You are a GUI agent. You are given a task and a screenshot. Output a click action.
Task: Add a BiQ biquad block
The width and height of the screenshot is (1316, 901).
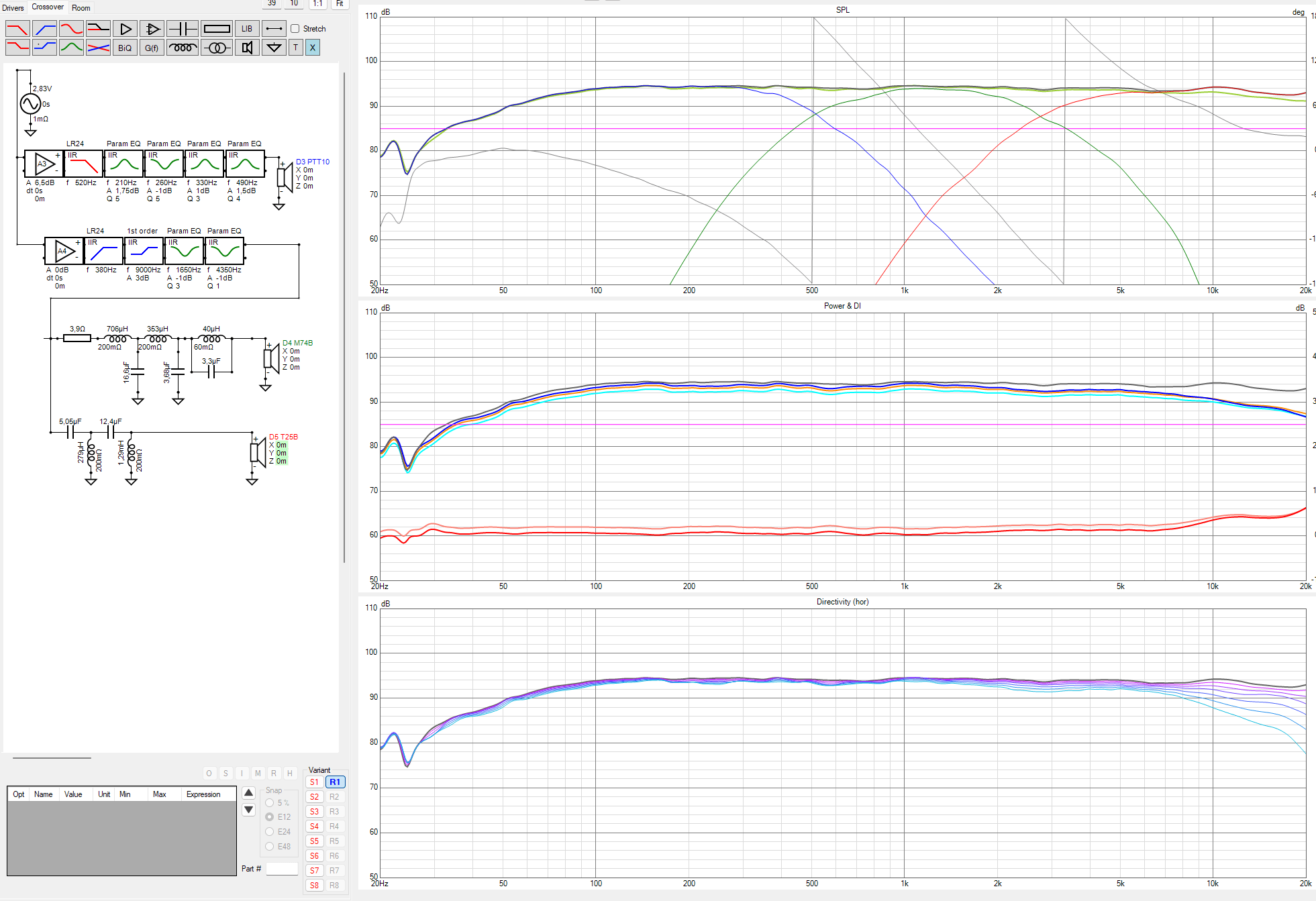(x=125, y=48)
